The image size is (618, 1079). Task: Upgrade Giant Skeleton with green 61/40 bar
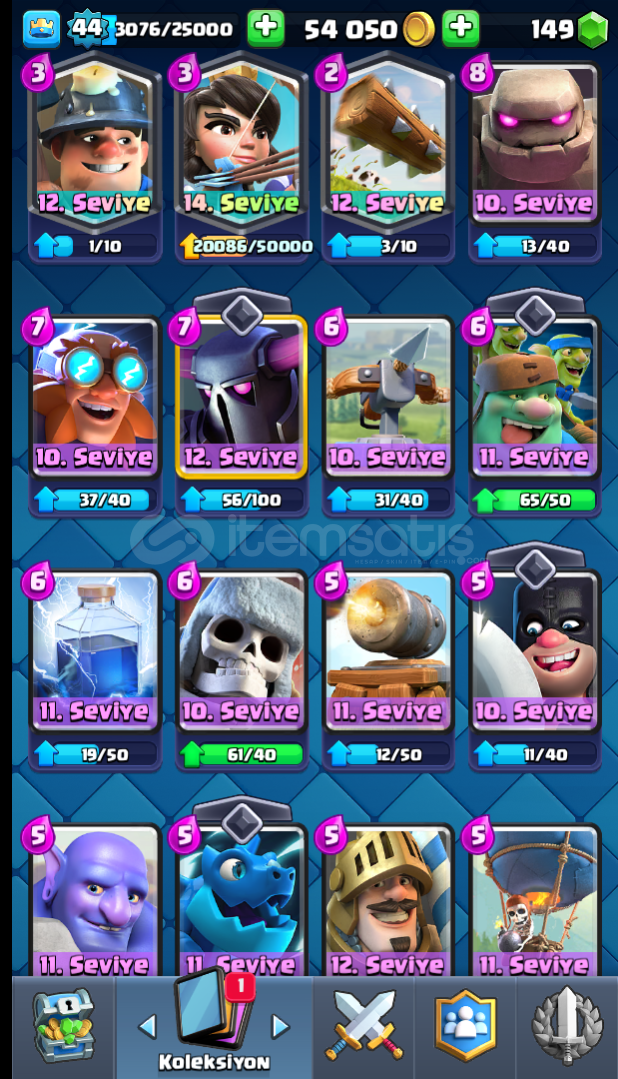pyautogui.click(x=242, y=755)
